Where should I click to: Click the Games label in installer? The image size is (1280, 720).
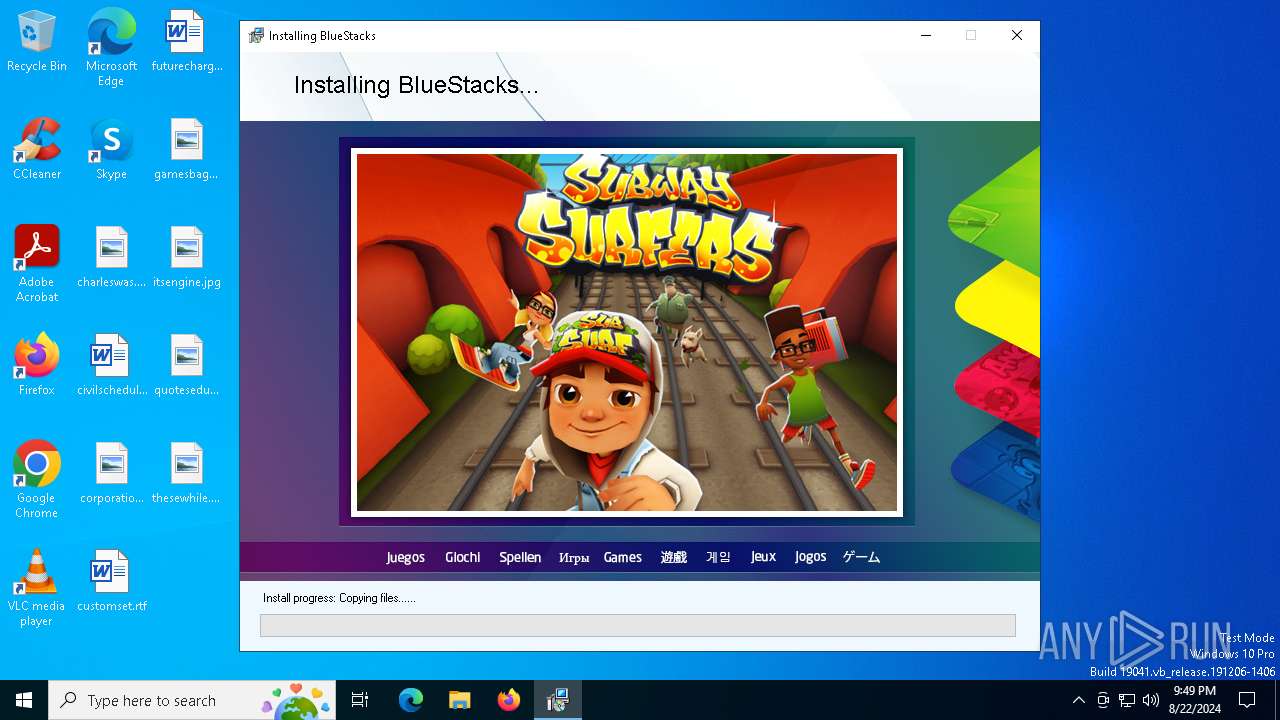click(x=623, y=557)
